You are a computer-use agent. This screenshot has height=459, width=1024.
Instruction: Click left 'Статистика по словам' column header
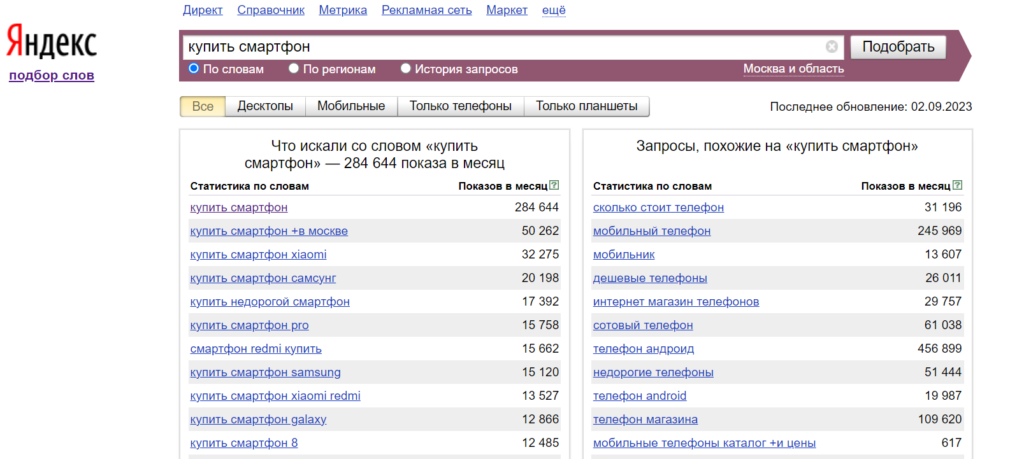(249, 186)
